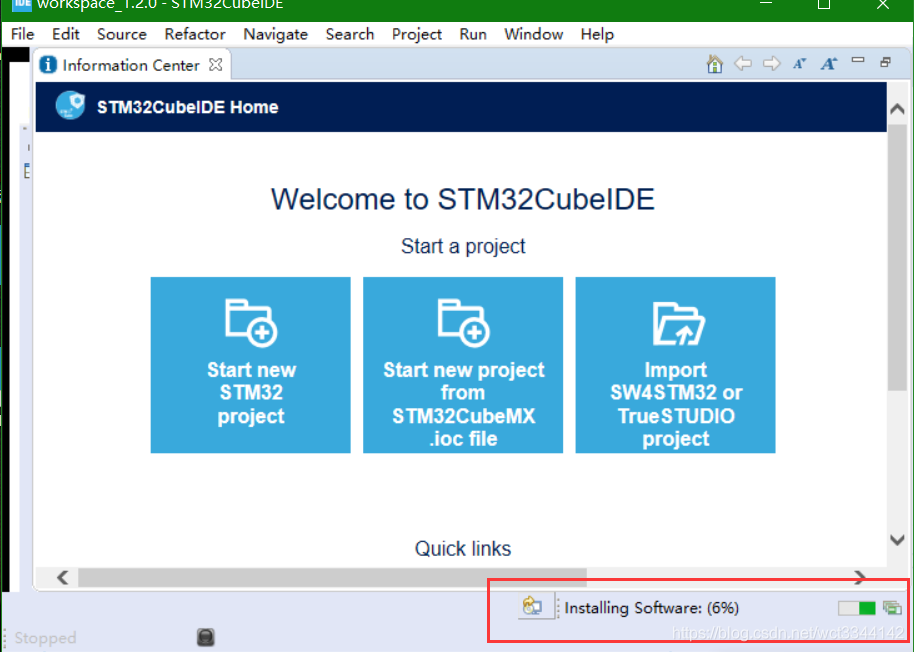
Task: Minimize the Information Center view
Action: pyautogui.click(x=857, y=60)
